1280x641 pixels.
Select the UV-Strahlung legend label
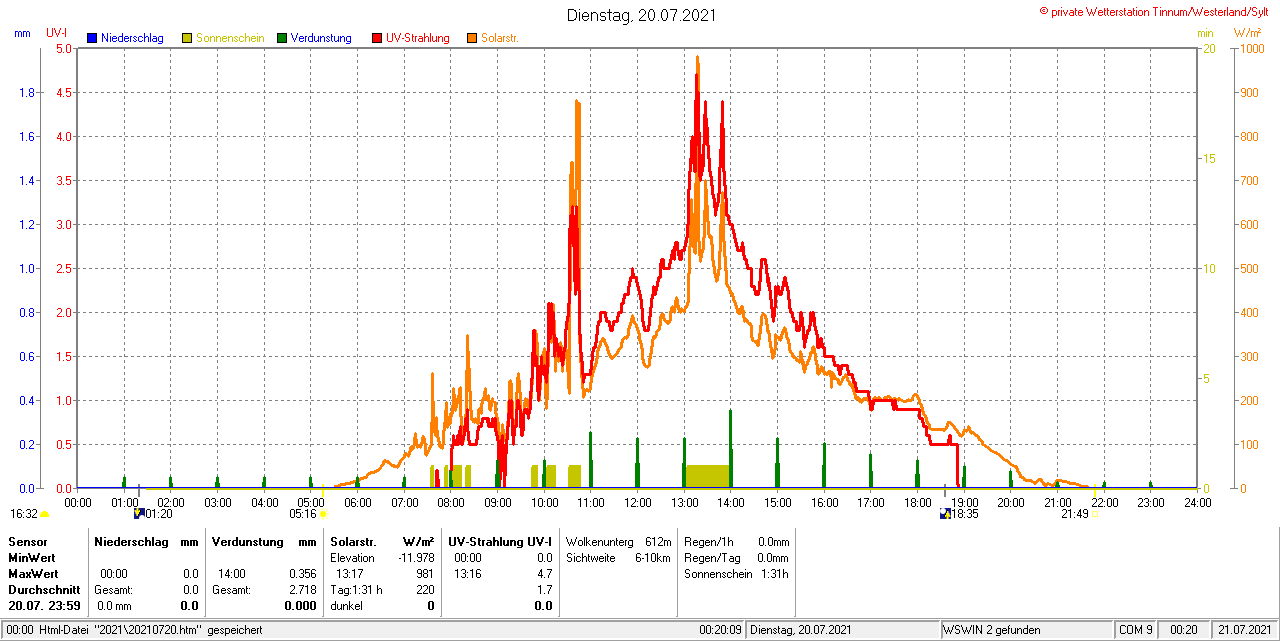click(x=418, y=38)
